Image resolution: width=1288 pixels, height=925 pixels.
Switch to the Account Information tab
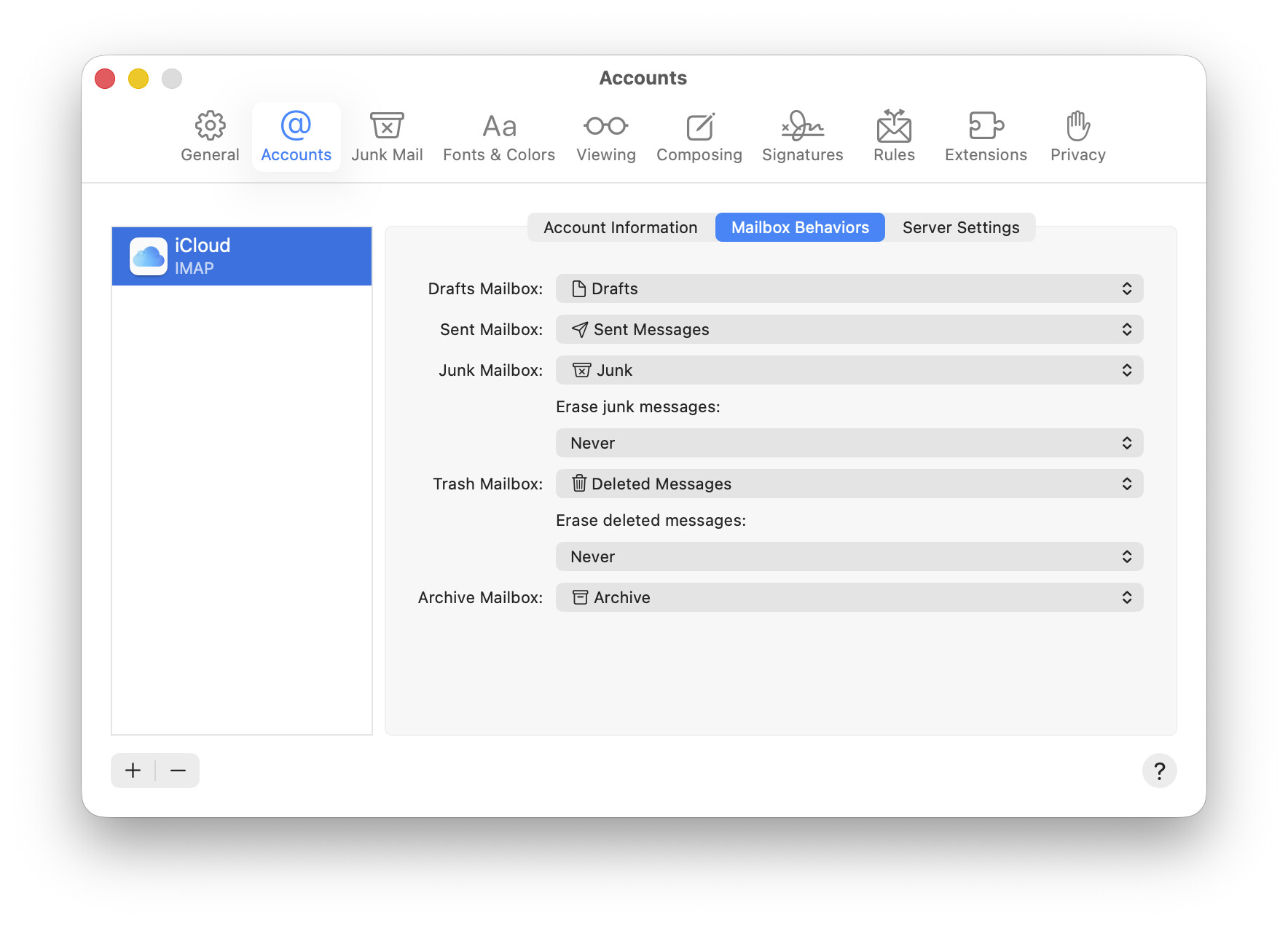tap(620, 227)
